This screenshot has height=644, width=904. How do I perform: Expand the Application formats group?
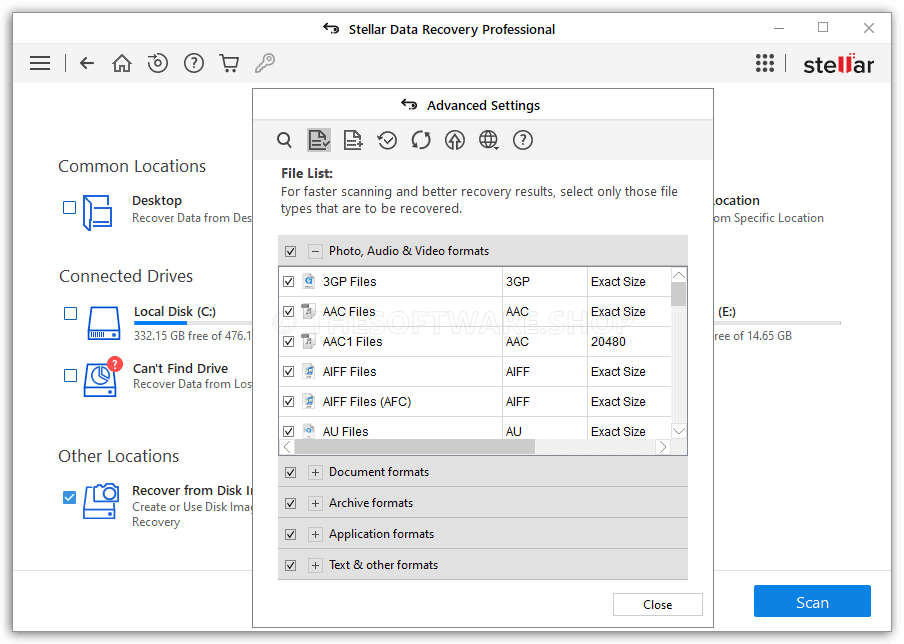coord(315,534)
